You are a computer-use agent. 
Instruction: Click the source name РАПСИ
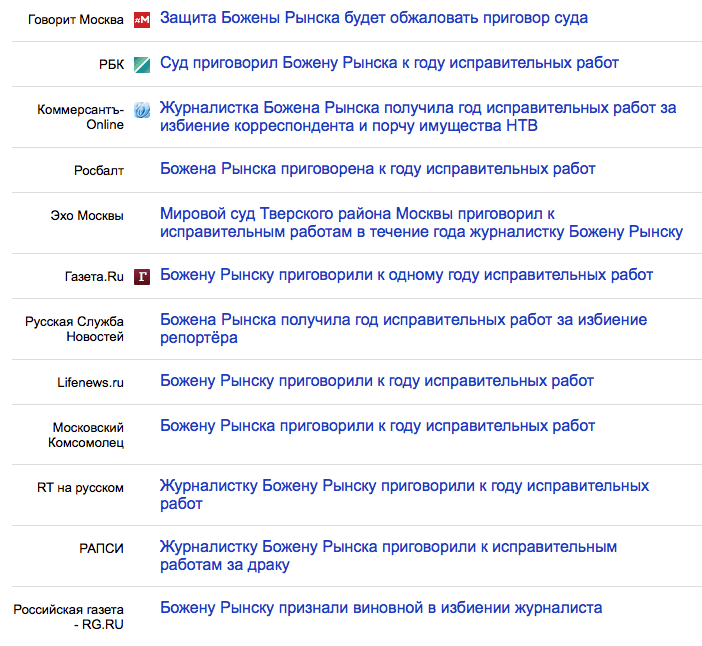pyautogui.click(x=101, y=548)
